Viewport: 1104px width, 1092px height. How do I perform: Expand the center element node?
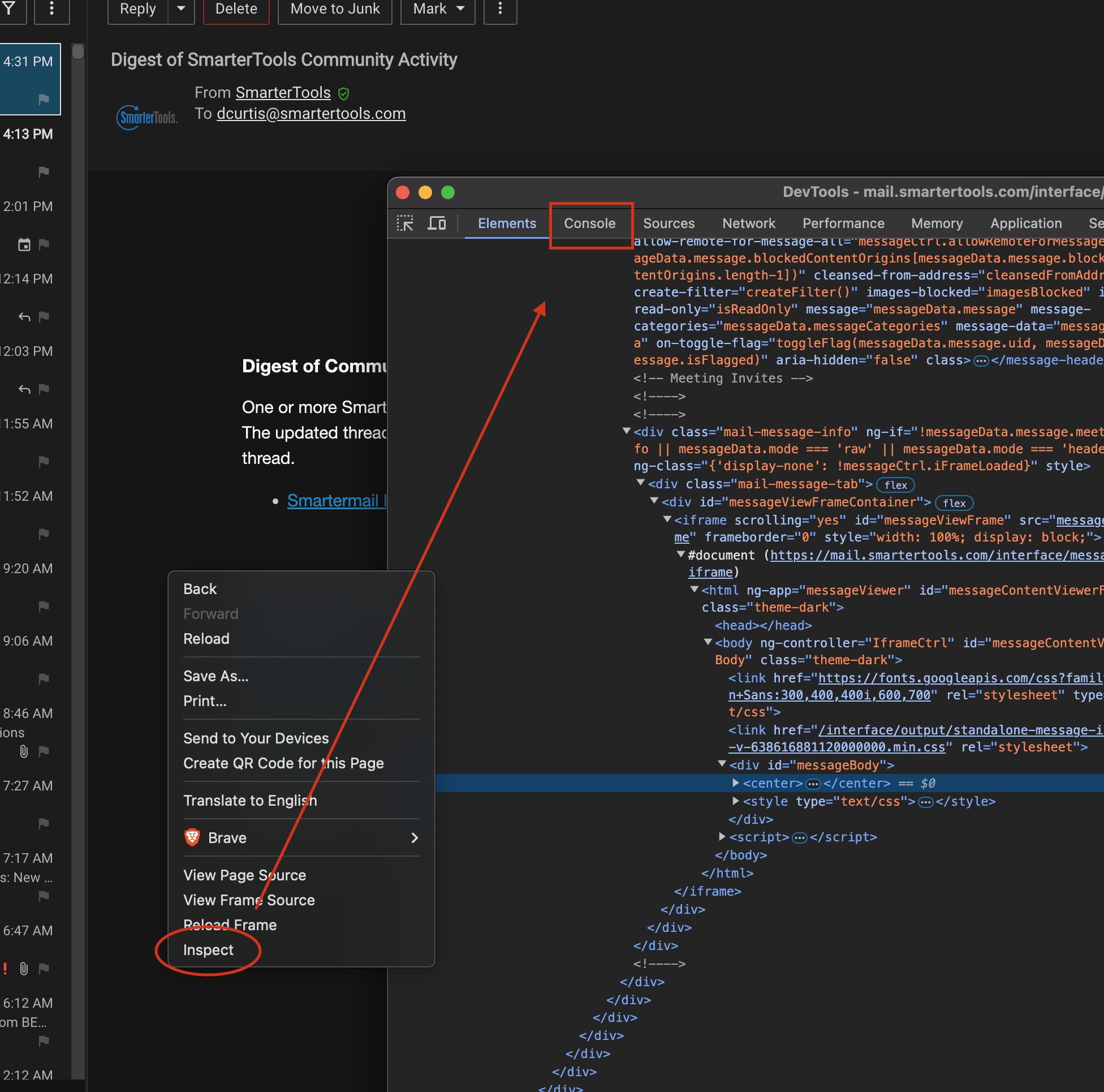click(736, 783)
